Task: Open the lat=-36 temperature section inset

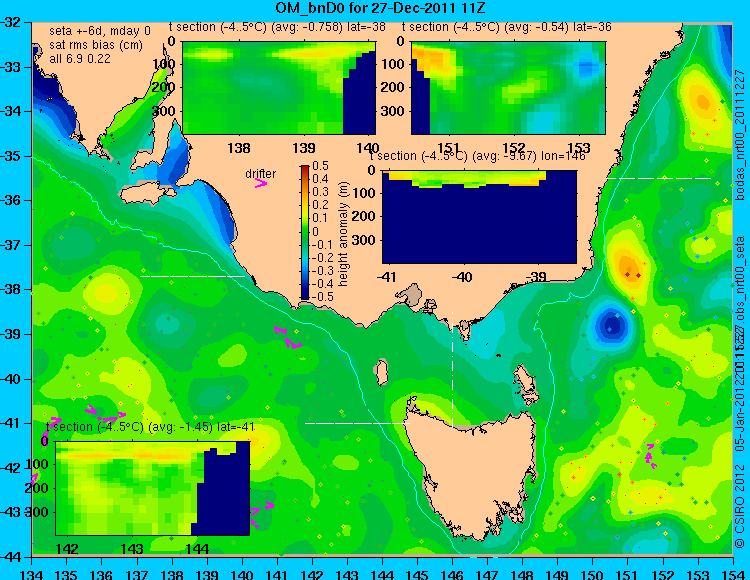Action: (x=508, y=88)
